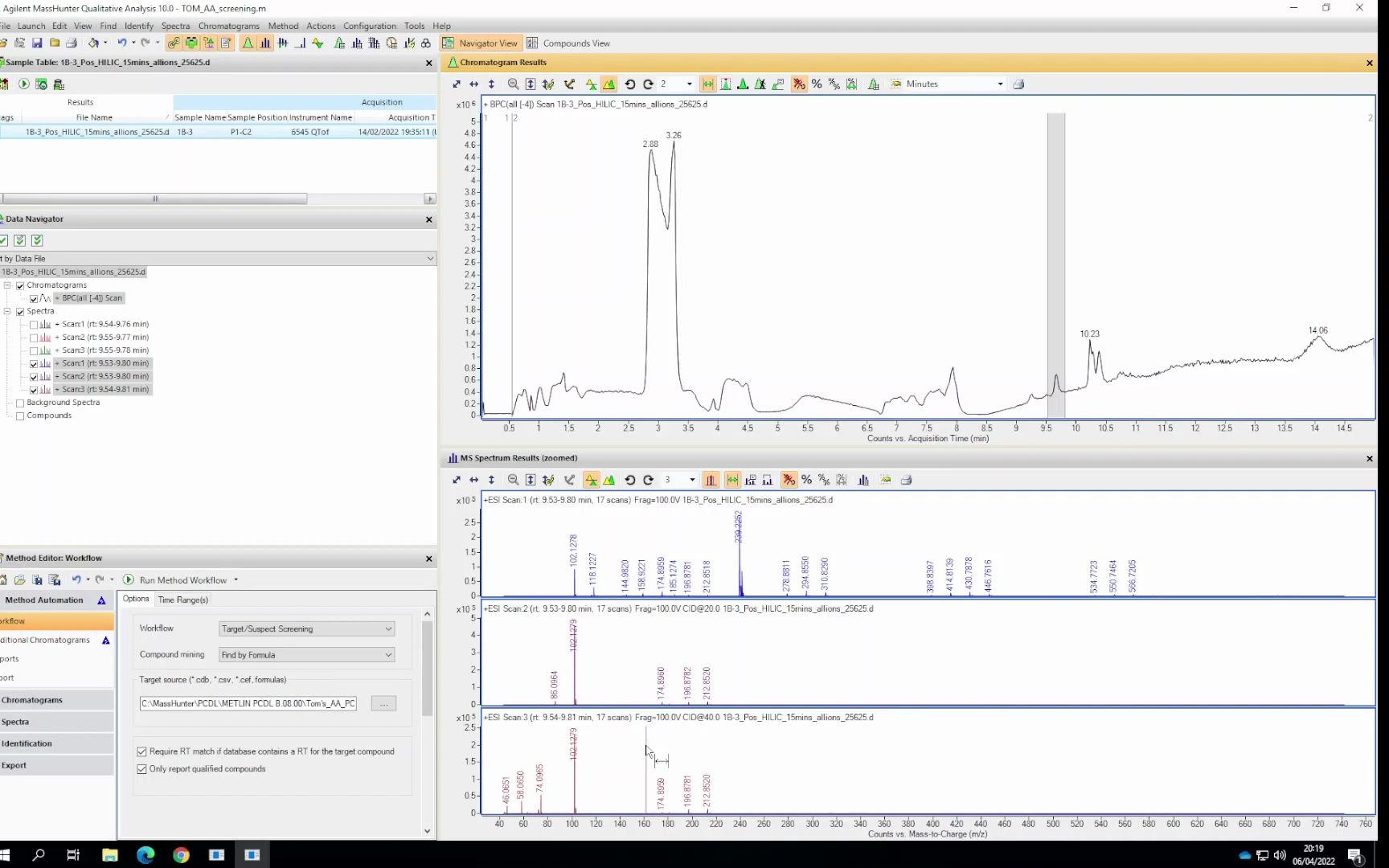This screenshot has height=868, width=1389.
Task: Check the Compounds checkbox in Data Navigator
Action: tap(20, 416)
